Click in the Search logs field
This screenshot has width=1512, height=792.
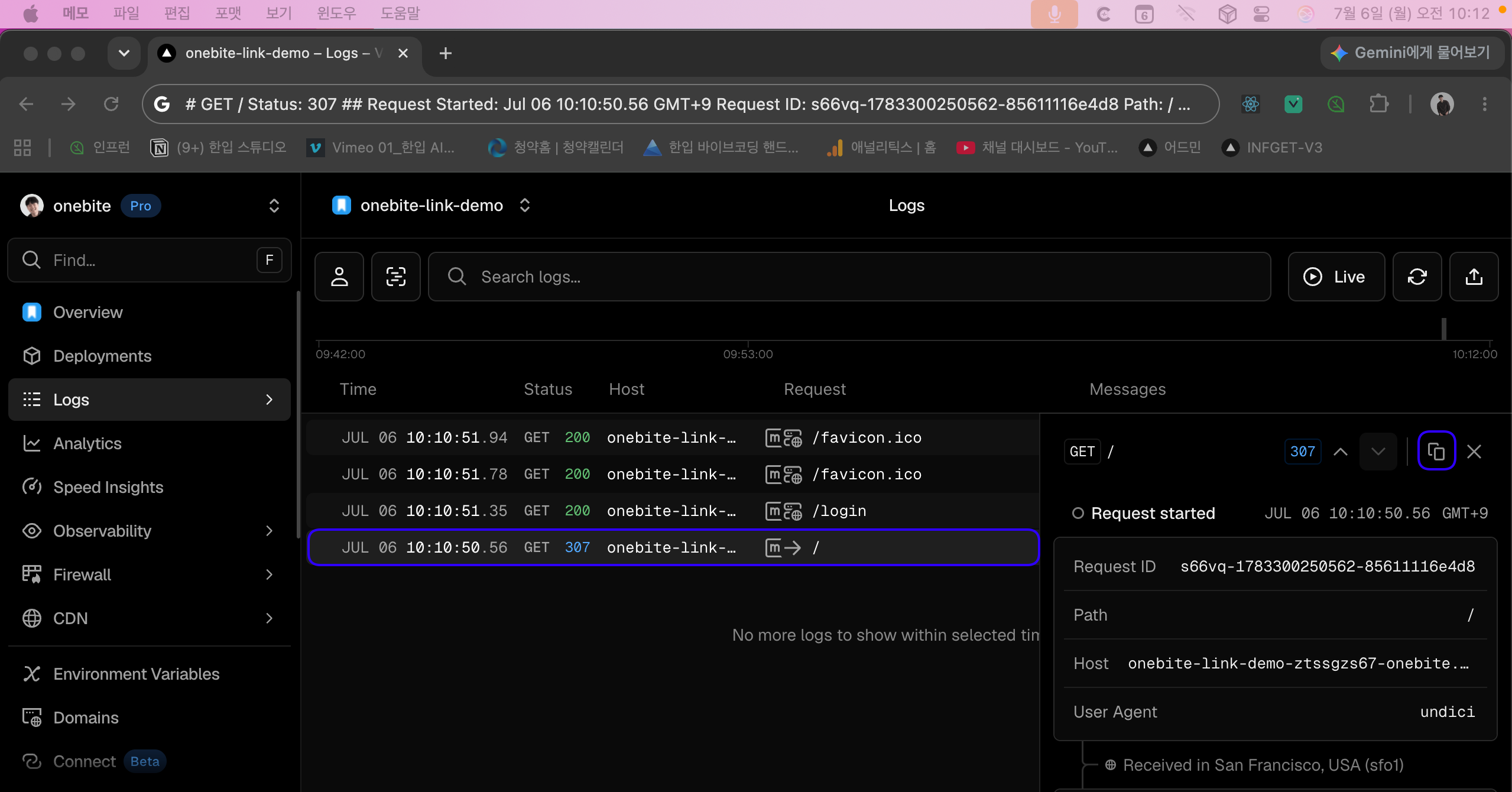849,277
